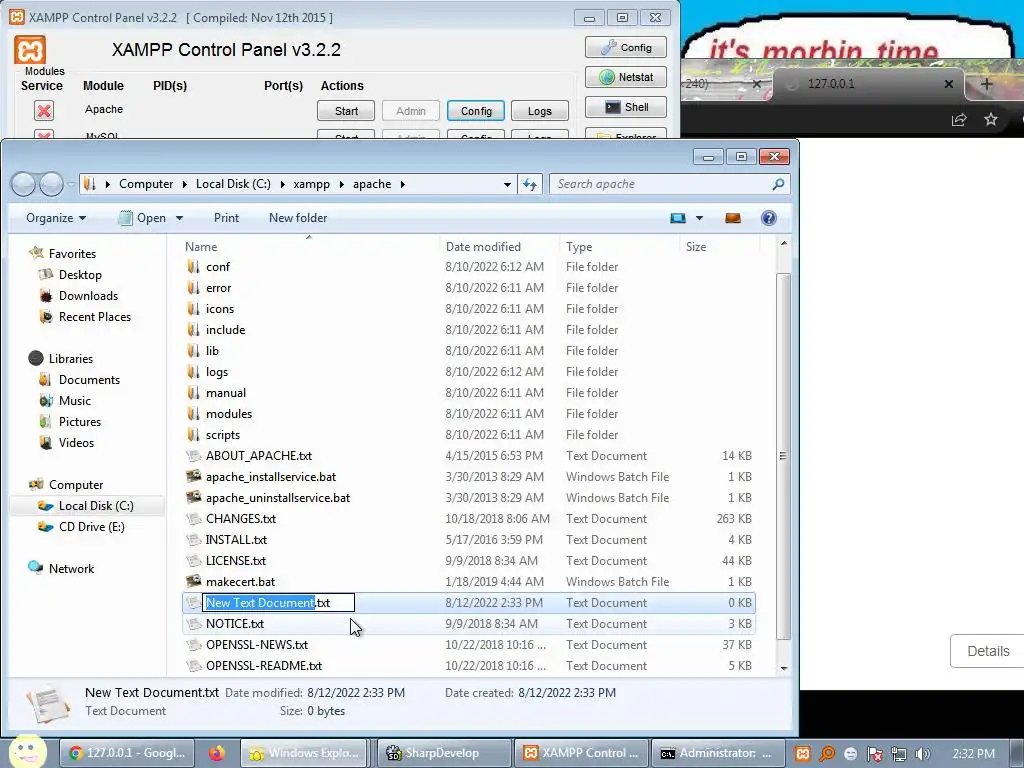
Task: Open Firefox from the taskbar
Action: [217, 754]
